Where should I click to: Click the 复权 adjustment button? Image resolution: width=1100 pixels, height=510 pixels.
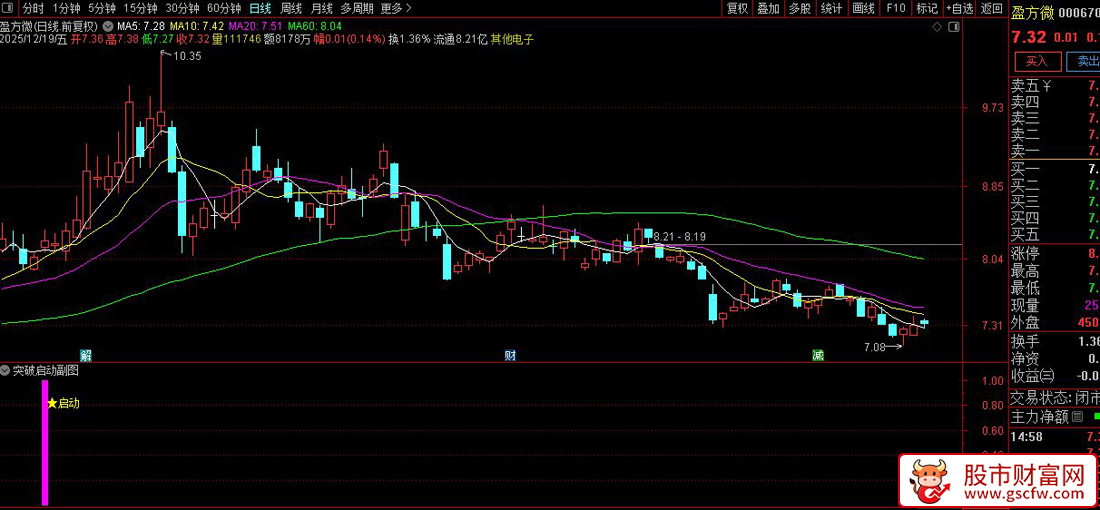pos(737,8)
